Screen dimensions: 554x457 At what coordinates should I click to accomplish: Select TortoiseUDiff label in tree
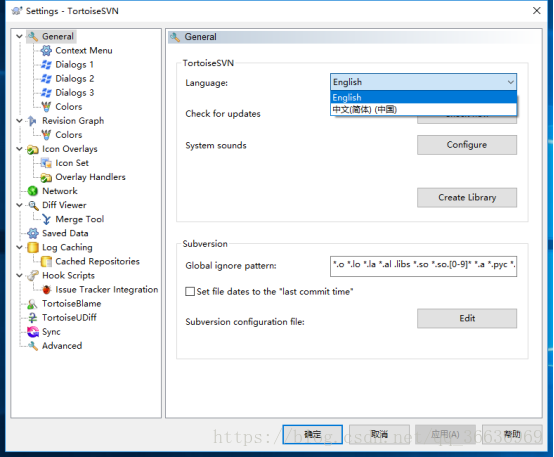(x=69, y=318)
